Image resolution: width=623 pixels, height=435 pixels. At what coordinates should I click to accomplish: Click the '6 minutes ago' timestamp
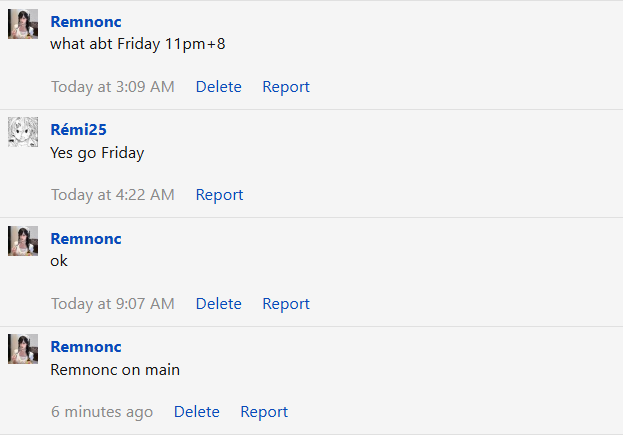pos(102,412)
